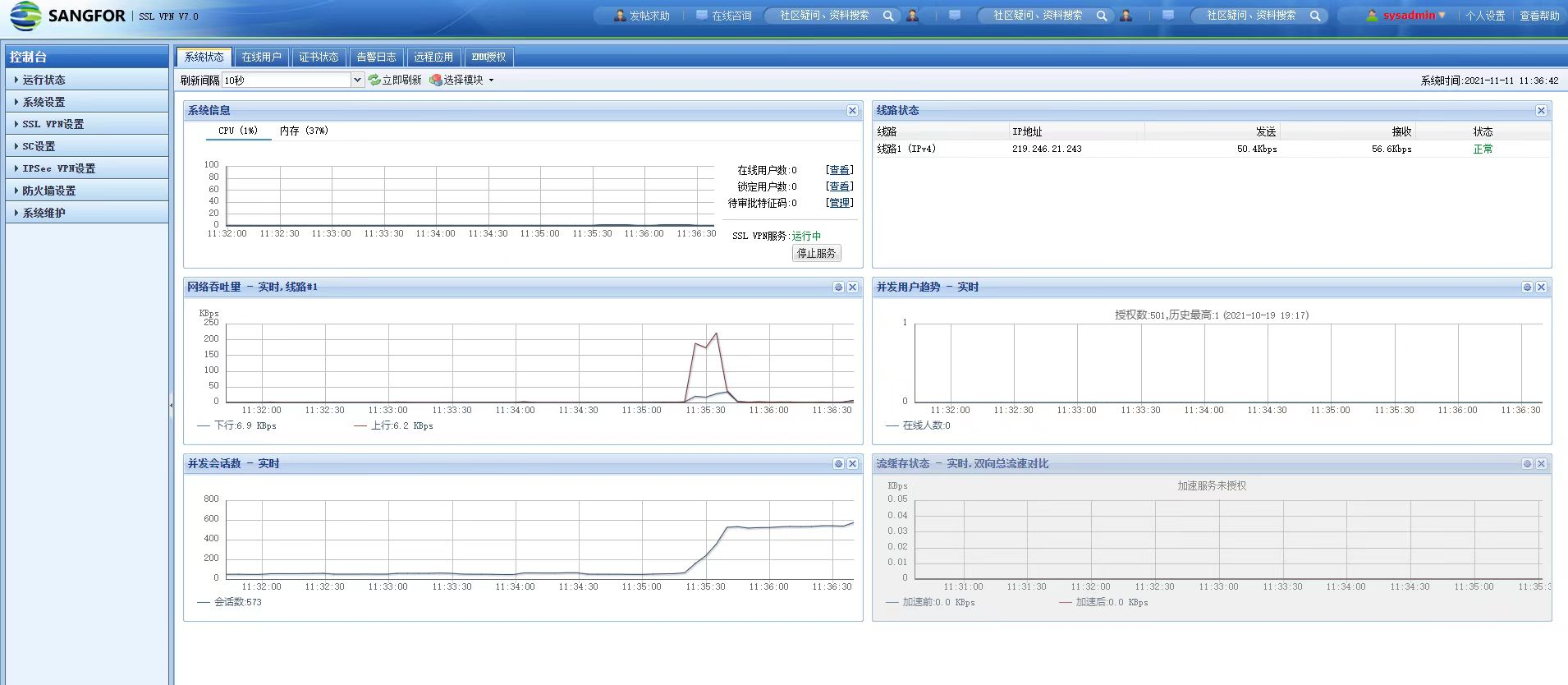Close the 线路状态 panel

click(1541, 111)
